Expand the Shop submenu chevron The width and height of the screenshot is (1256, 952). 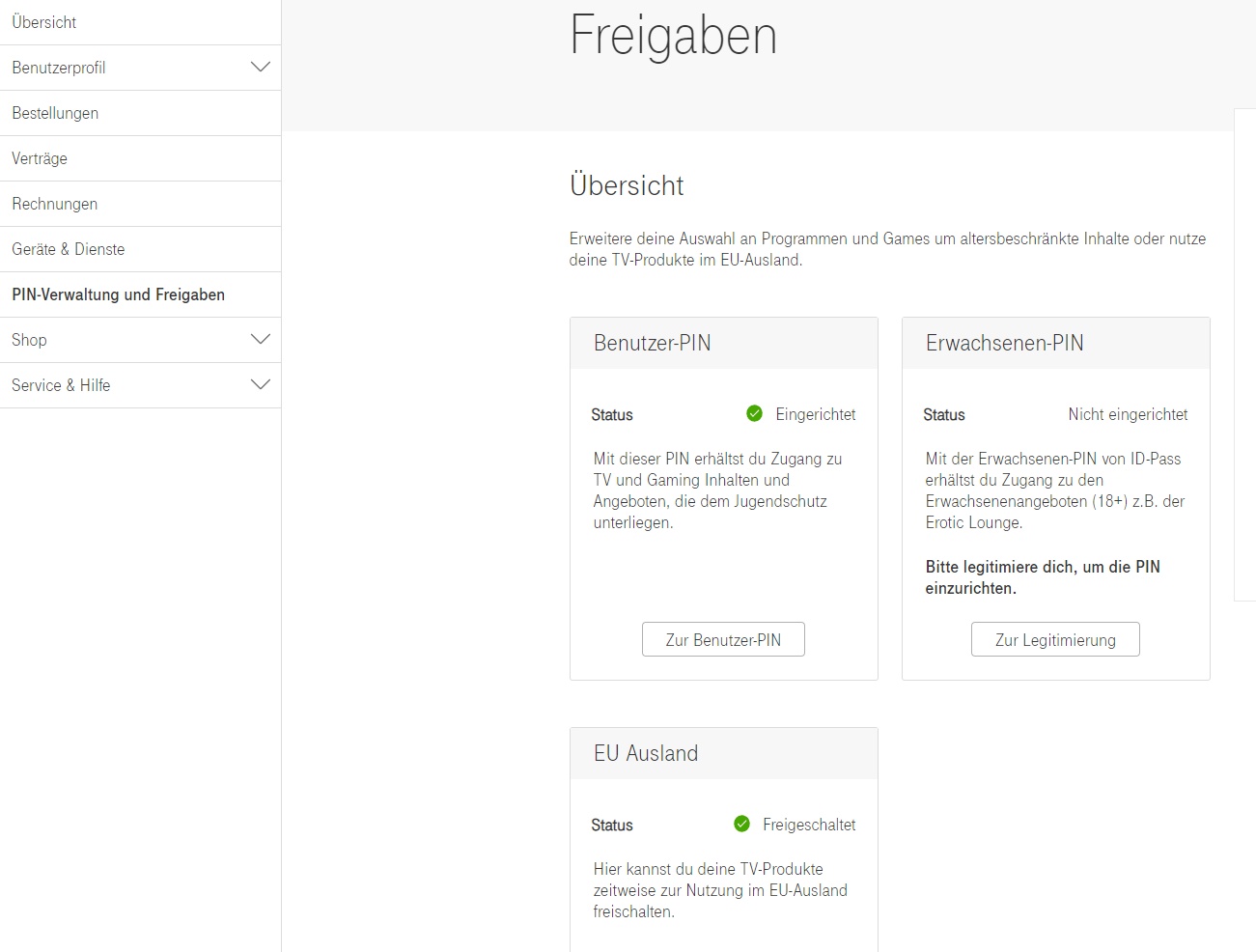tap(260, 339)
